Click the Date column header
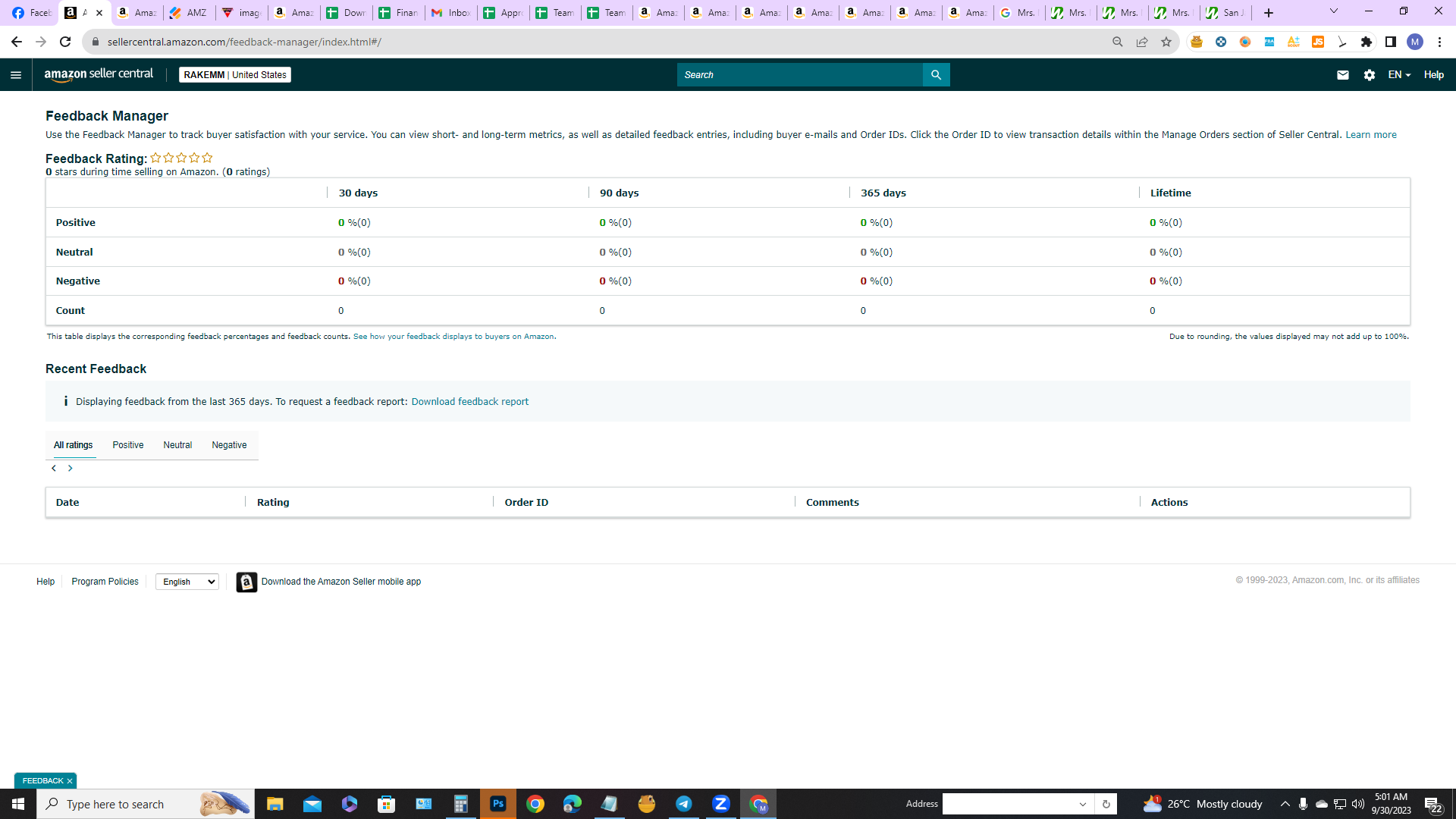Viewport: 1456px width, 819px height. [67, 503]
